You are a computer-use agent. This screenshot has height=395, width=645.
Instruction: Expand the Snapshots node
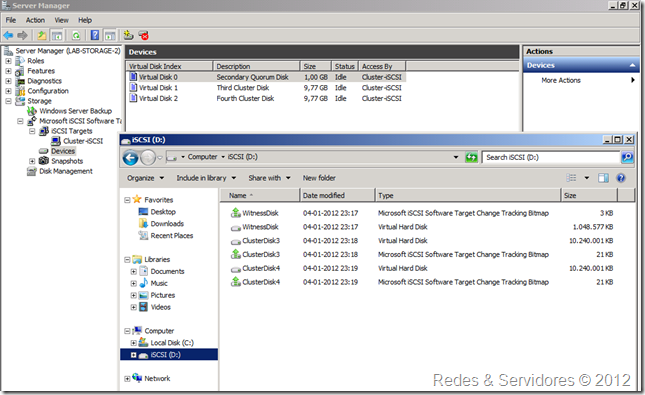[32, 161]
